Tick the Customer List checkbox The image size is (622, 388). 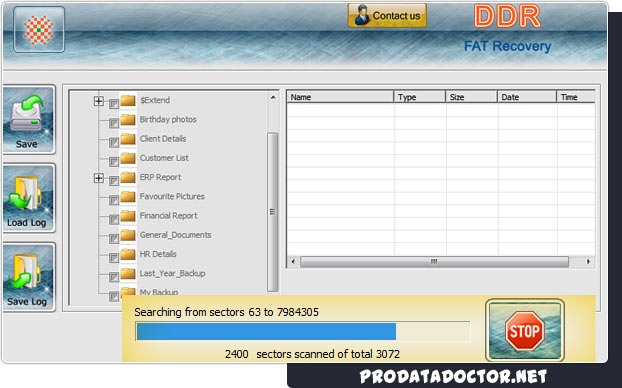coord(114,161)
